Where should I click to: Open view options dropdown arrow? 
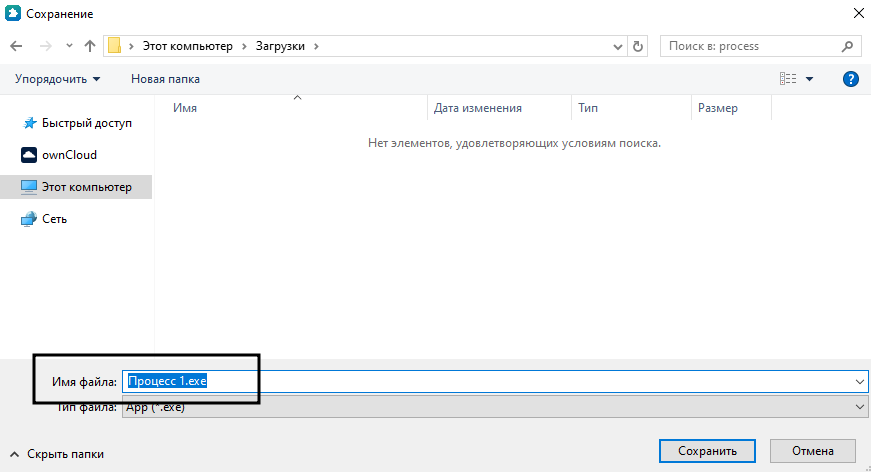809,79
